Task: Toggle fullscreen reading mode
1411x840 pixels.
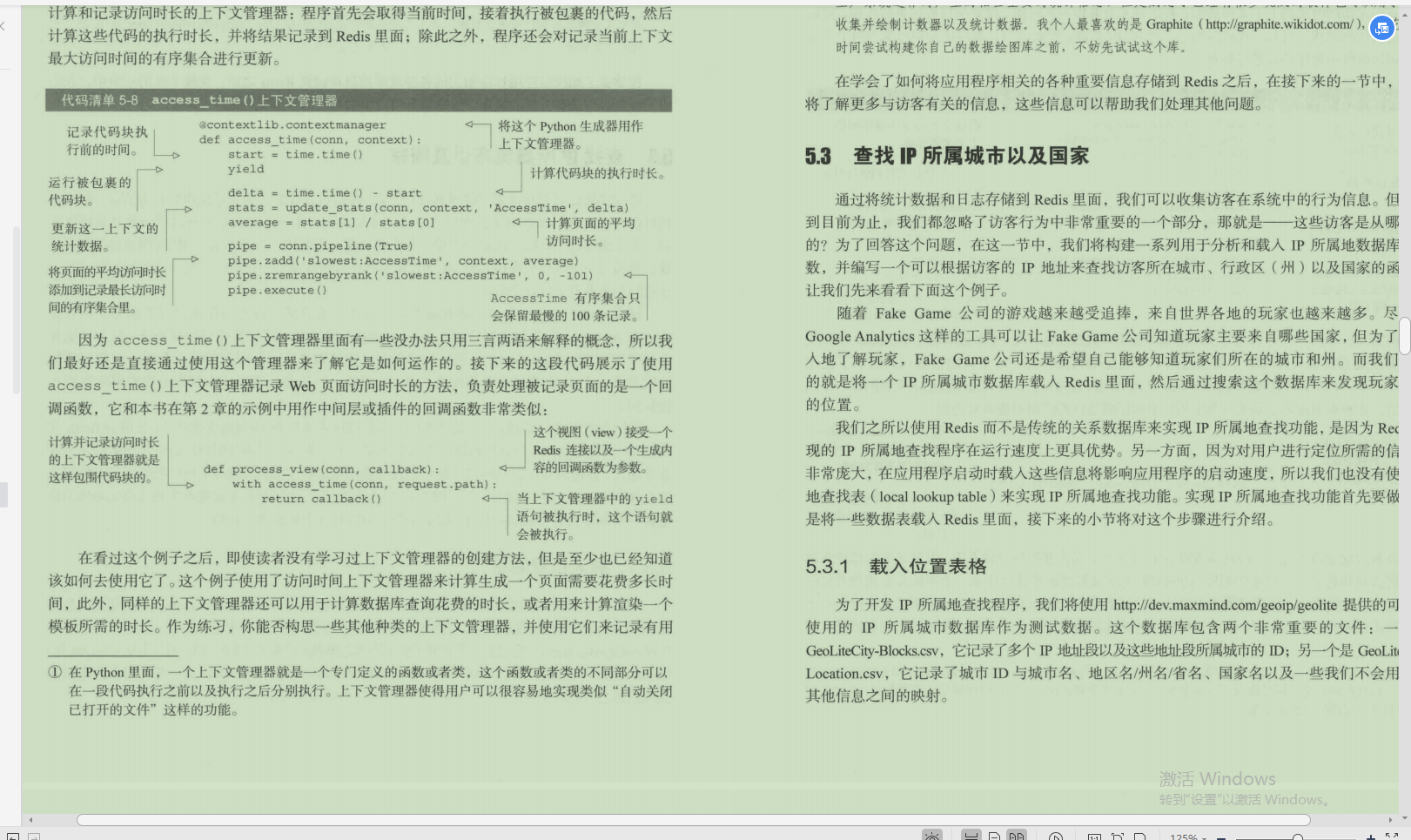Action: click(x=1393, y=836)
